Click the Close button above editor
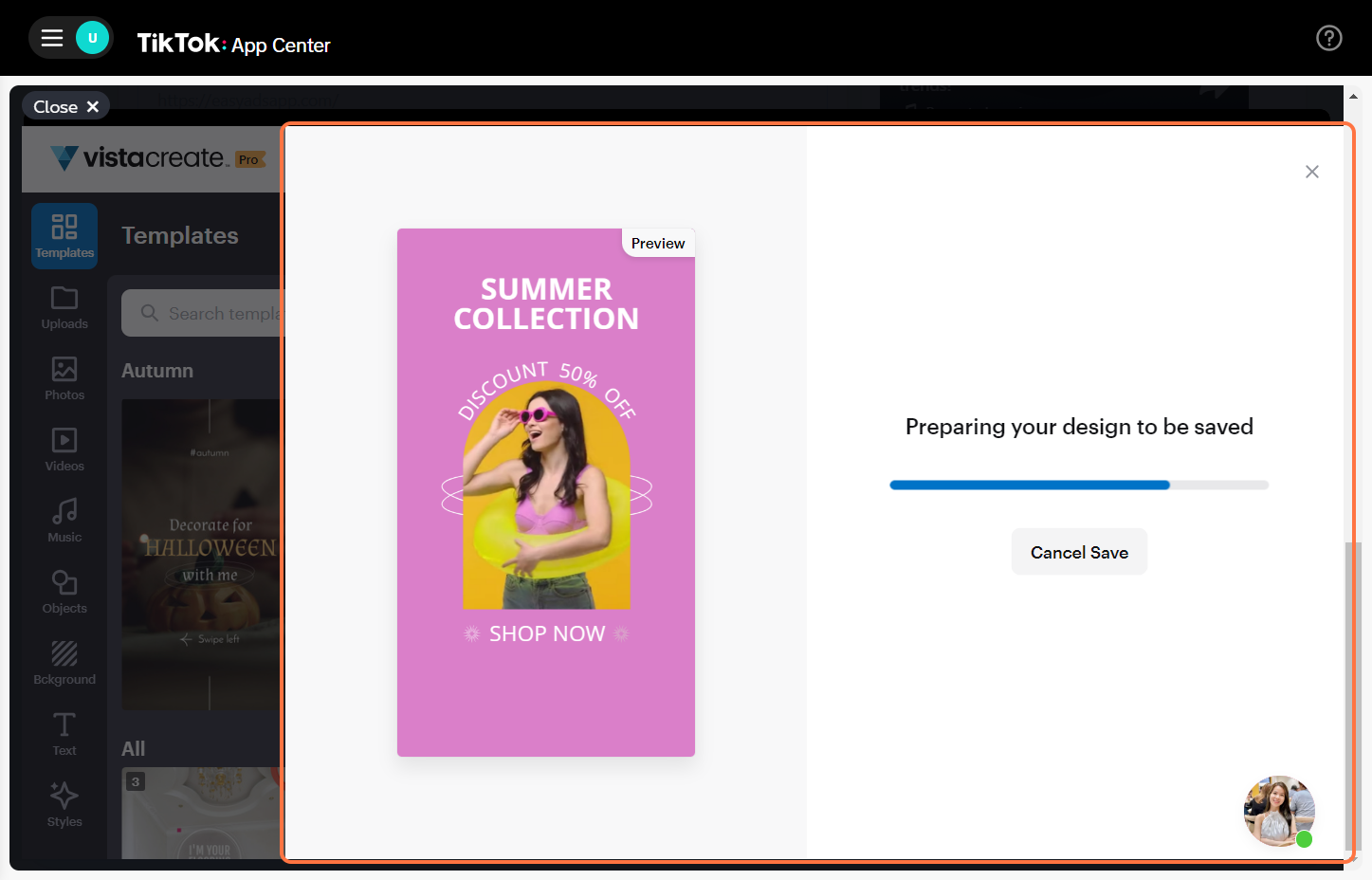 [65, 106]
